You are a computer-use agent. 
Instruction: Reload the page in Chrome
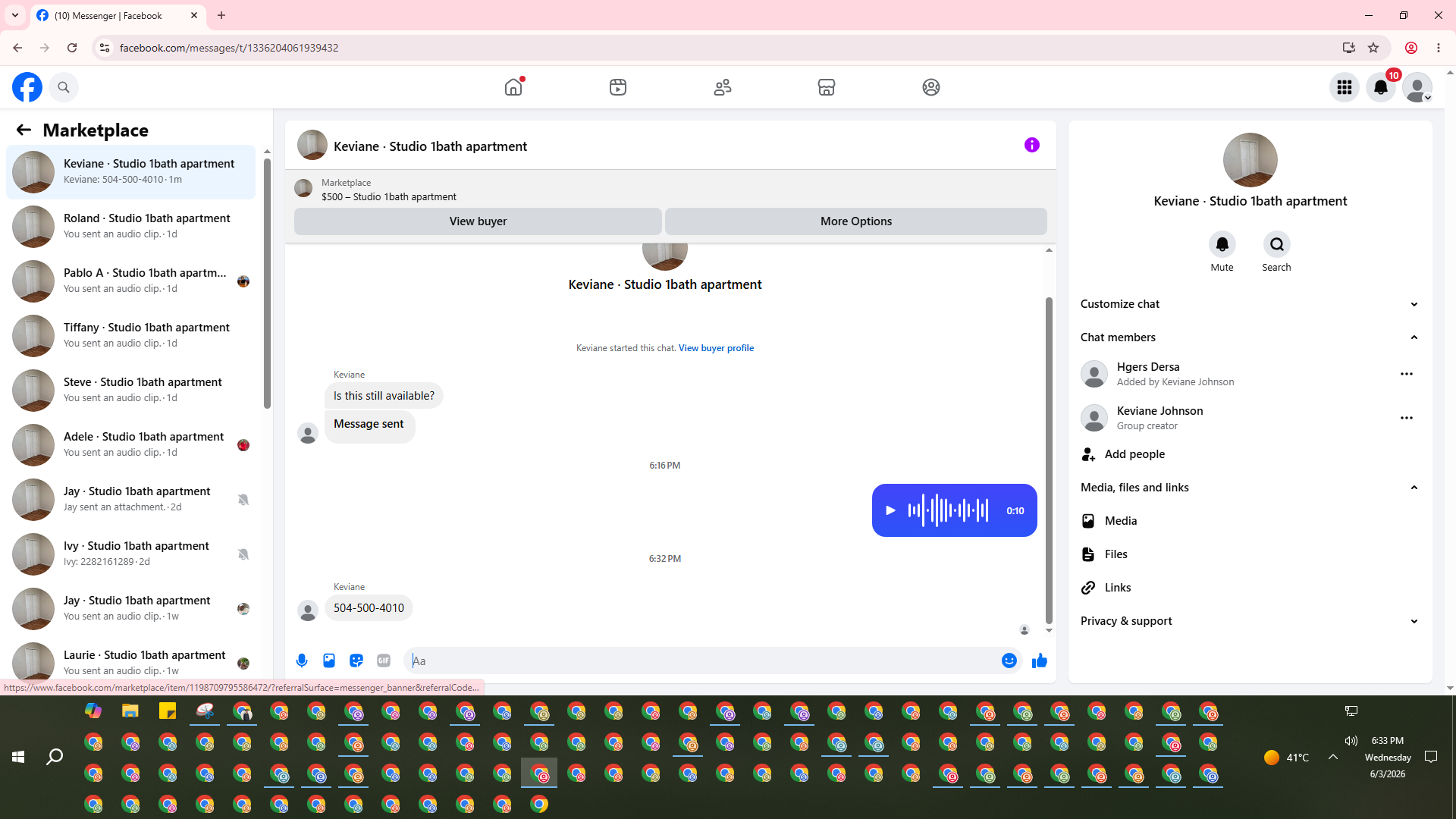click(72, 48)
